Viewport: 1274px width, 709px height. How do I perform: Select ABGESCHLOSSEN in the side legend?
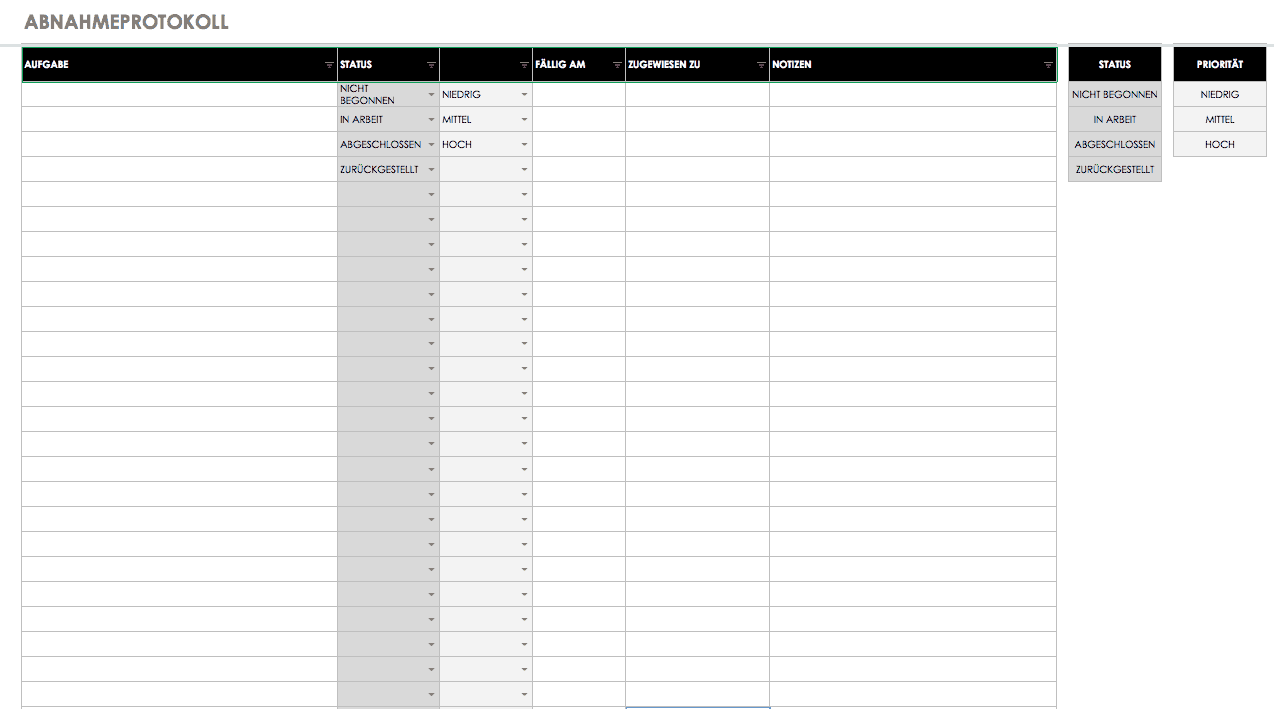1115,145
